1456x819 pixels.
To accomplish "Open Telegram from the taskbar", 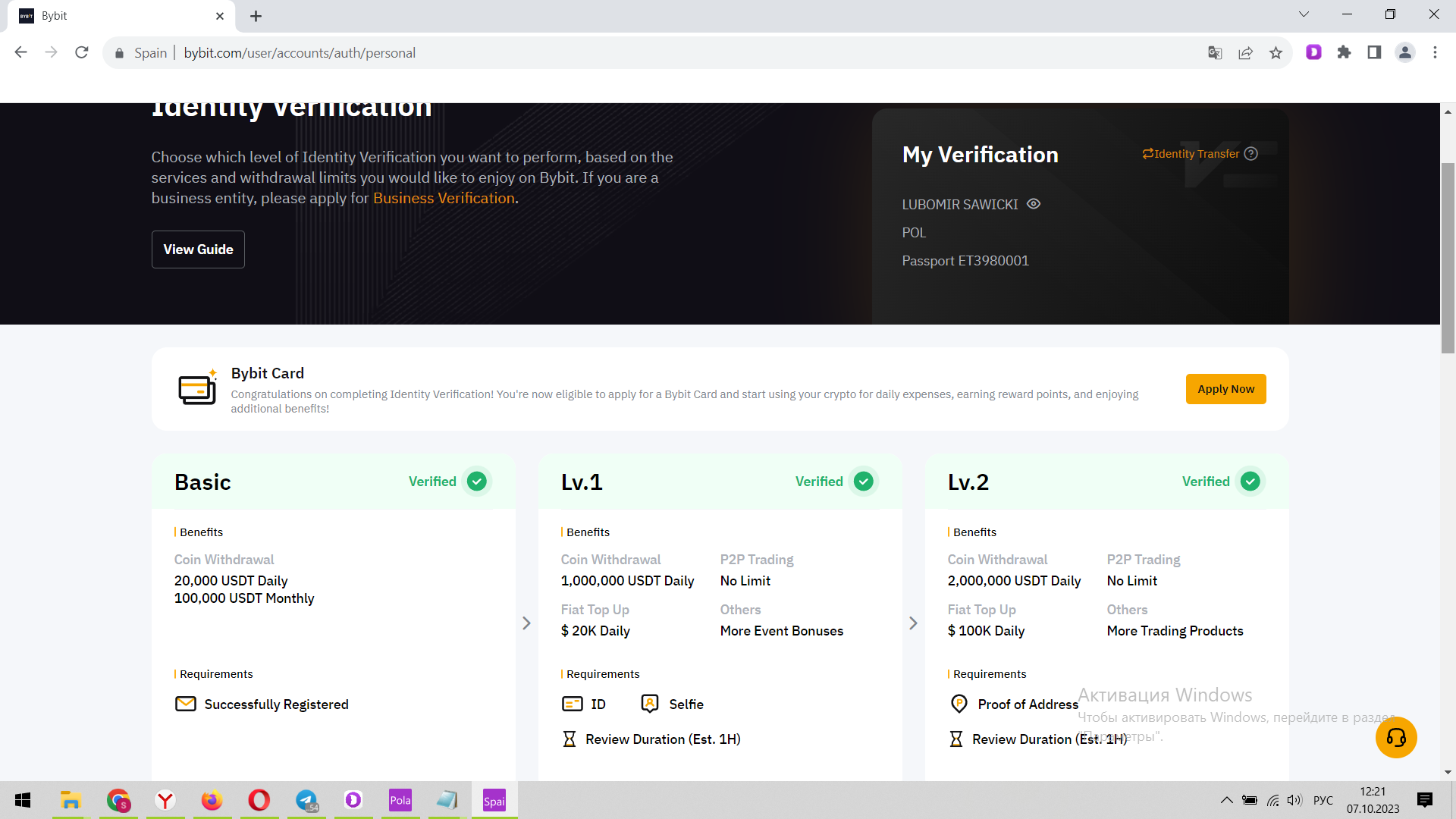I will point(306,800).
